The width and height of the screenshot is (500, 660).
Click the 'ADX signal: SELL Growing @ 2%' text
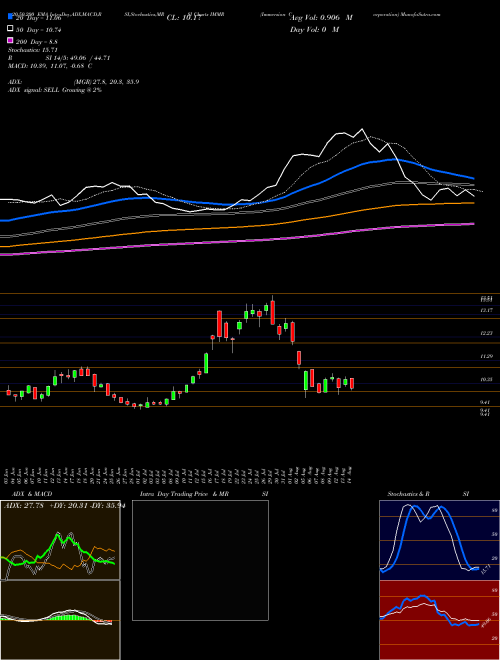[55, 90]
